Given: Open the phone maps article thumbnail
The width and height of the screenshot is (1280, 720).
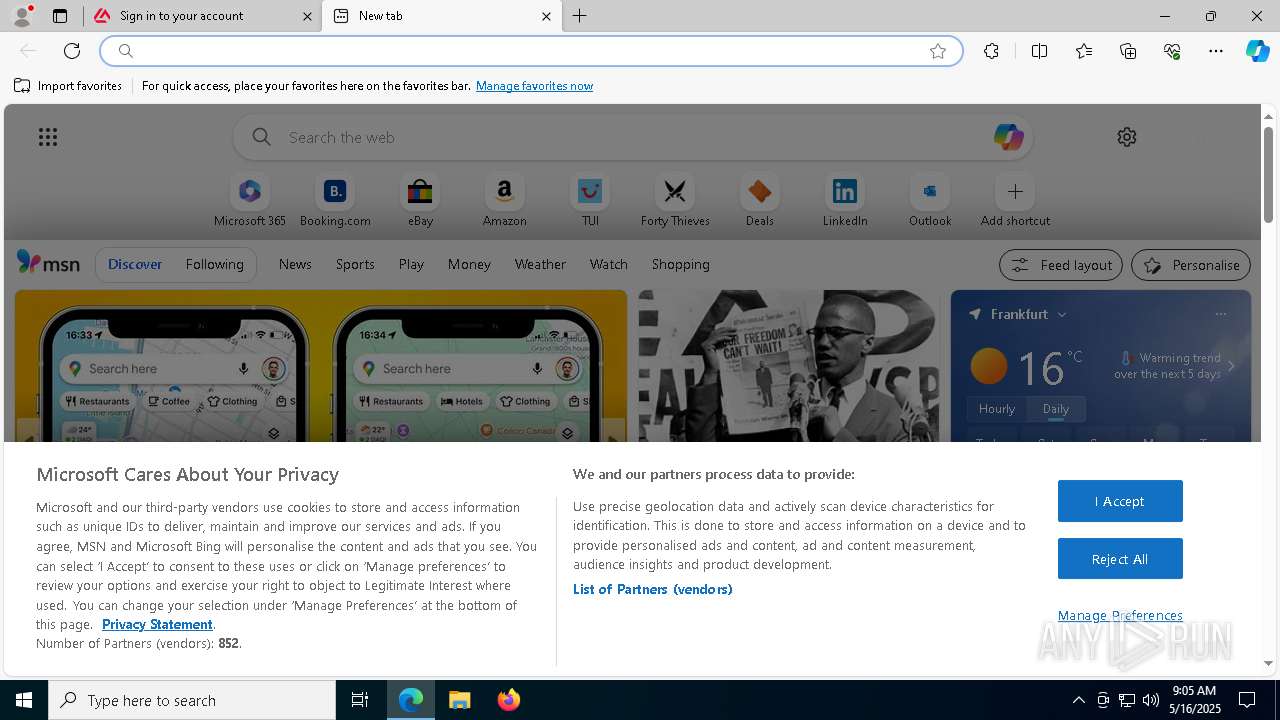Looking at the screenshot, I should click(321, 366).
